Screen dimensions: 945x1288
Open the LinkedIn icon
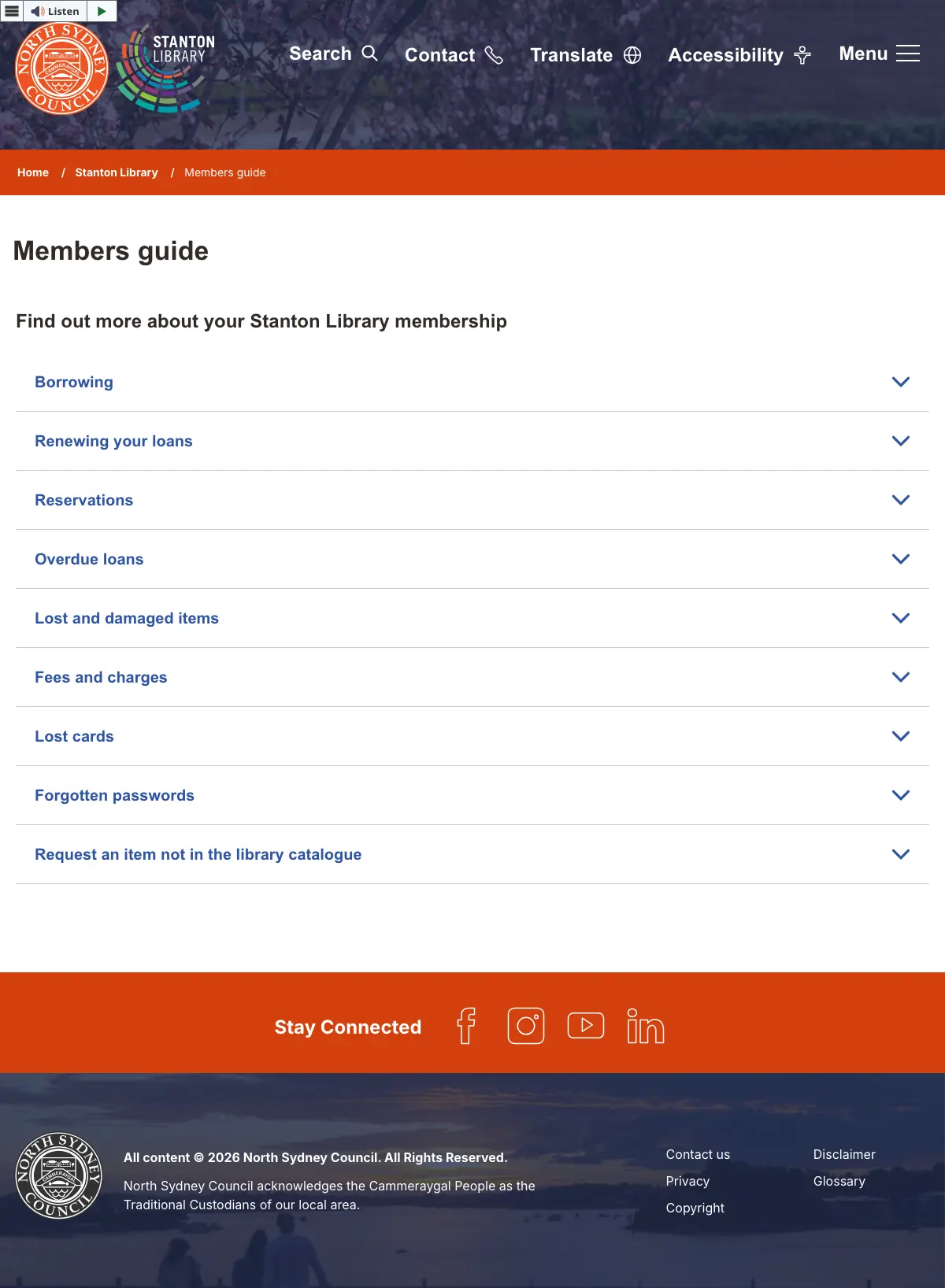coord(646,1026)
